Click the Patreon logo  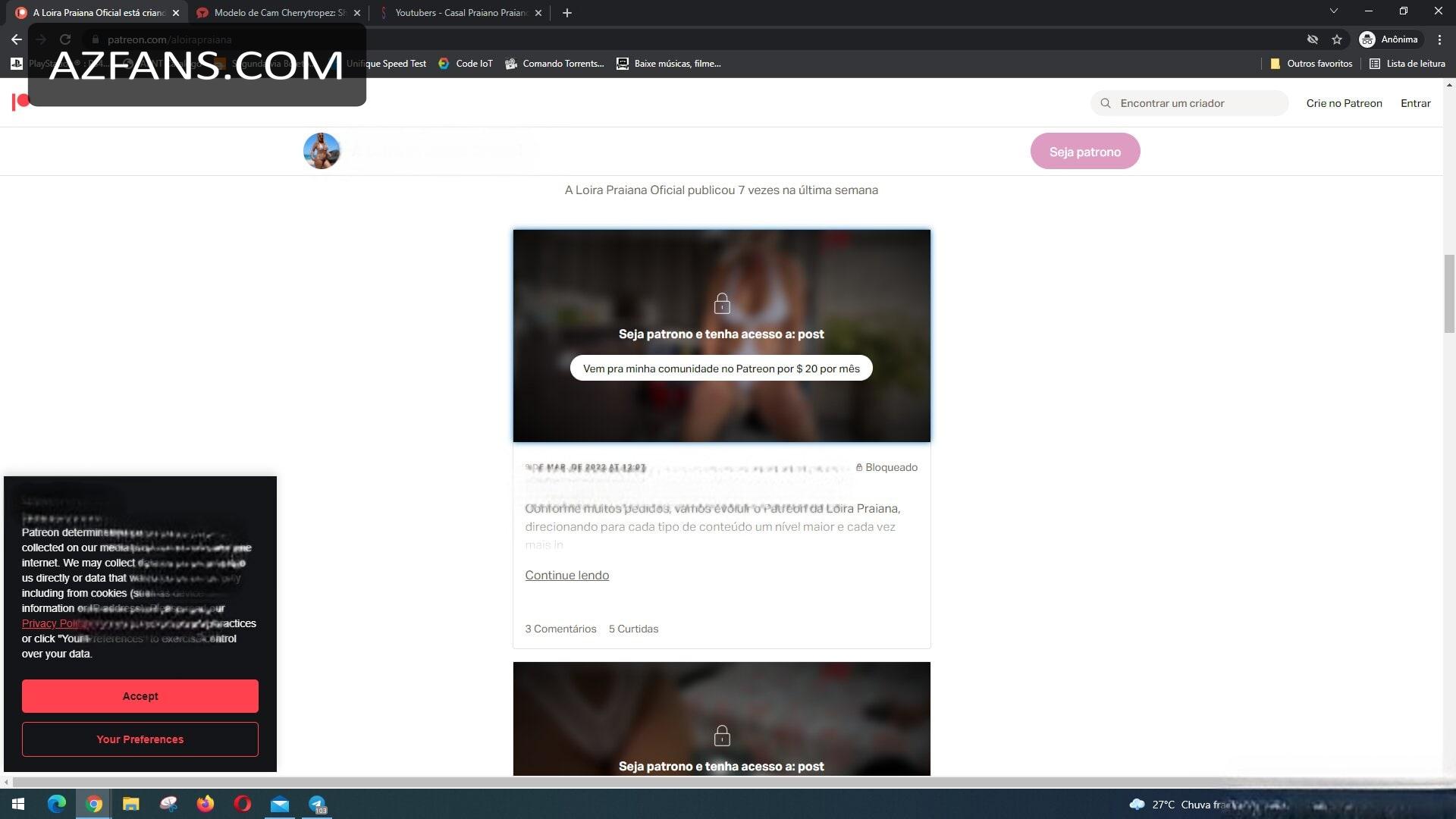coord(20,102)
